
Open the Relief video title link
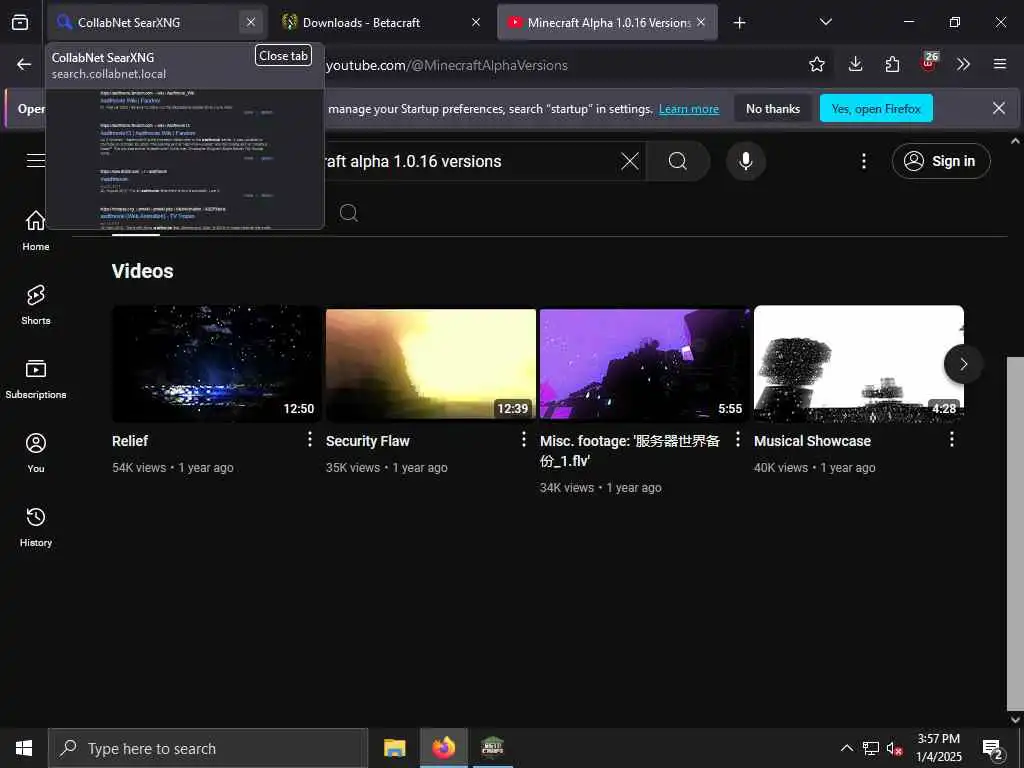130,441
